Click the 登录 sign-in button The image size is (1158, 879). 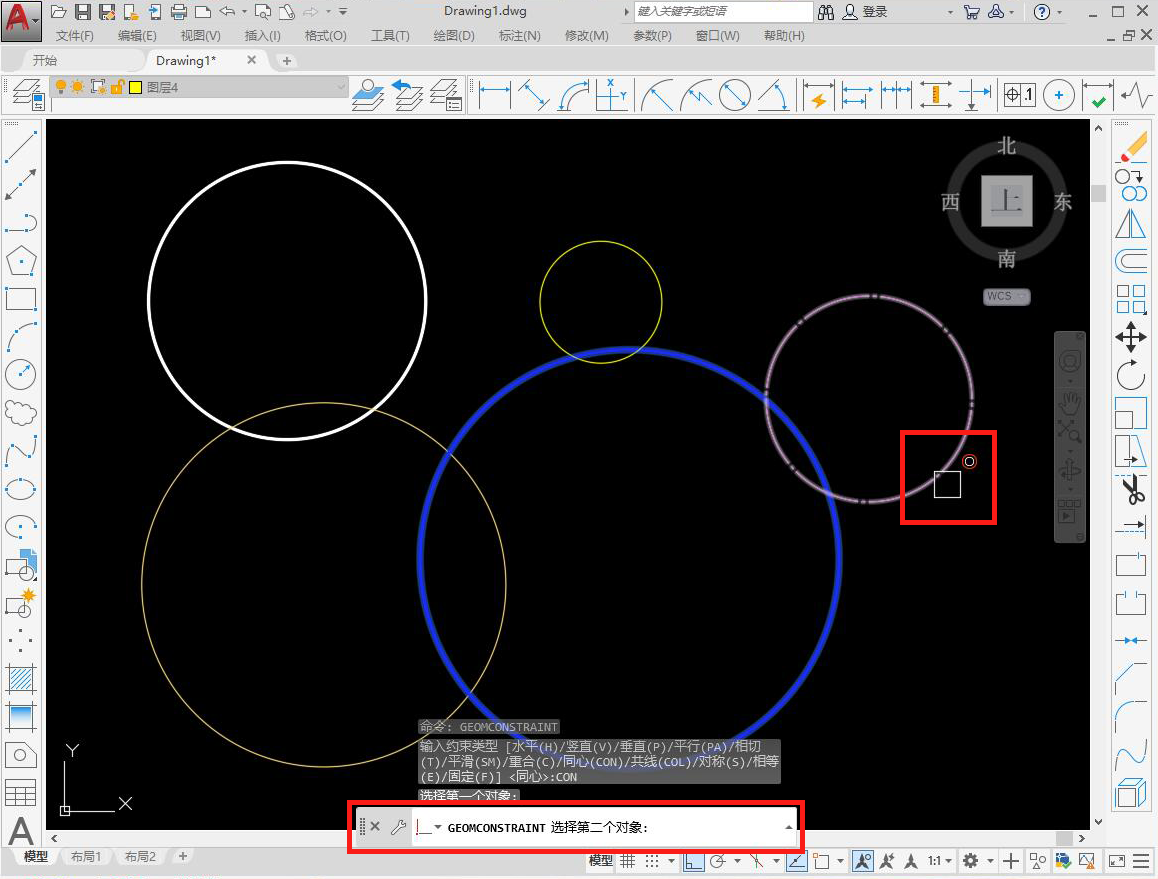tap(866, 12)
